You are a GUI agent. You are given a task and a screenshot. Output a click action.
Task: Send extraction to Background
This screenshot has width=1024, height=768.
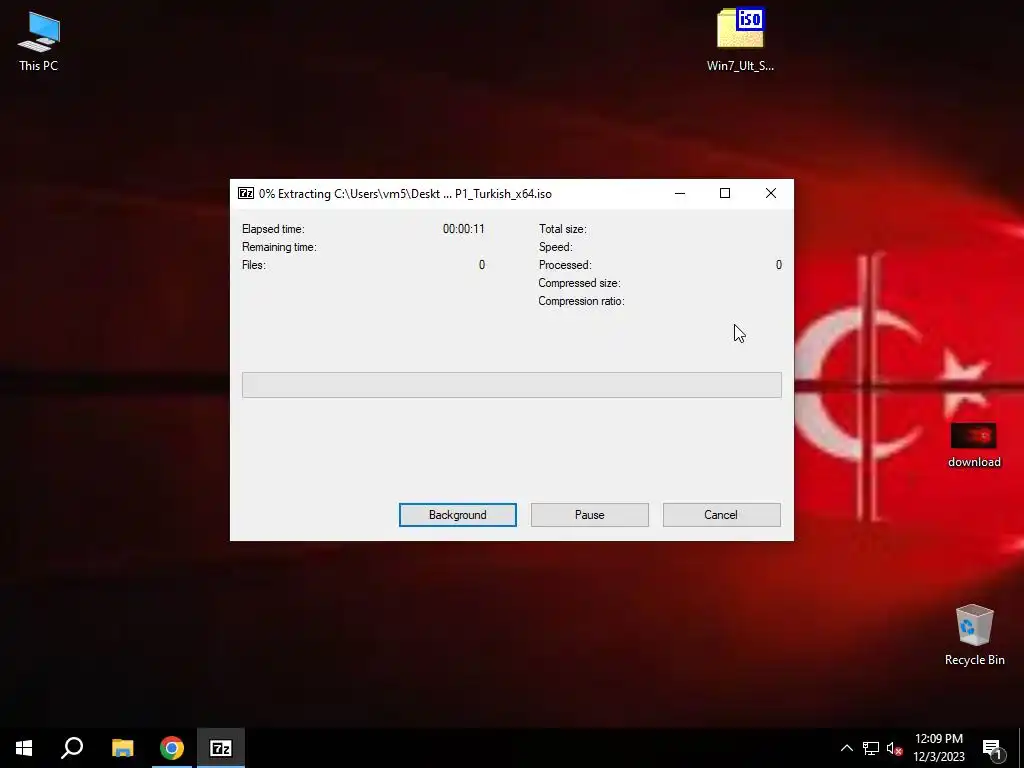pos(458,515)
